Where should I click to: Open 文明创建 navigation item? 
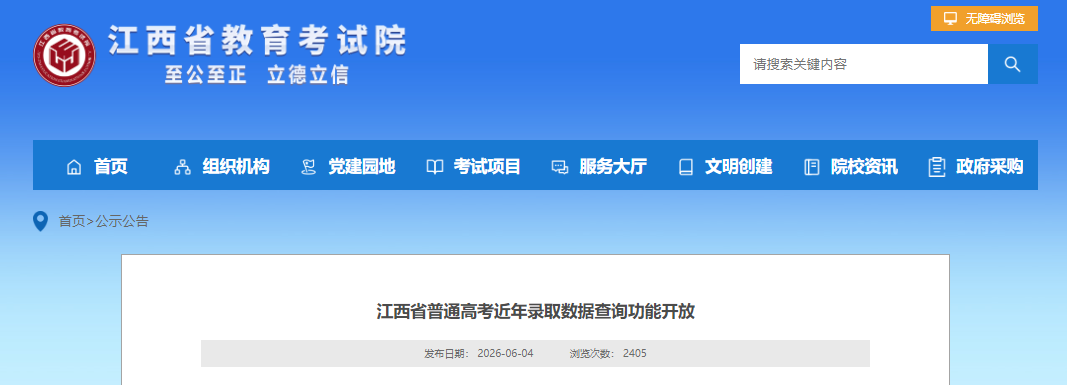click(x=738, y=167)
